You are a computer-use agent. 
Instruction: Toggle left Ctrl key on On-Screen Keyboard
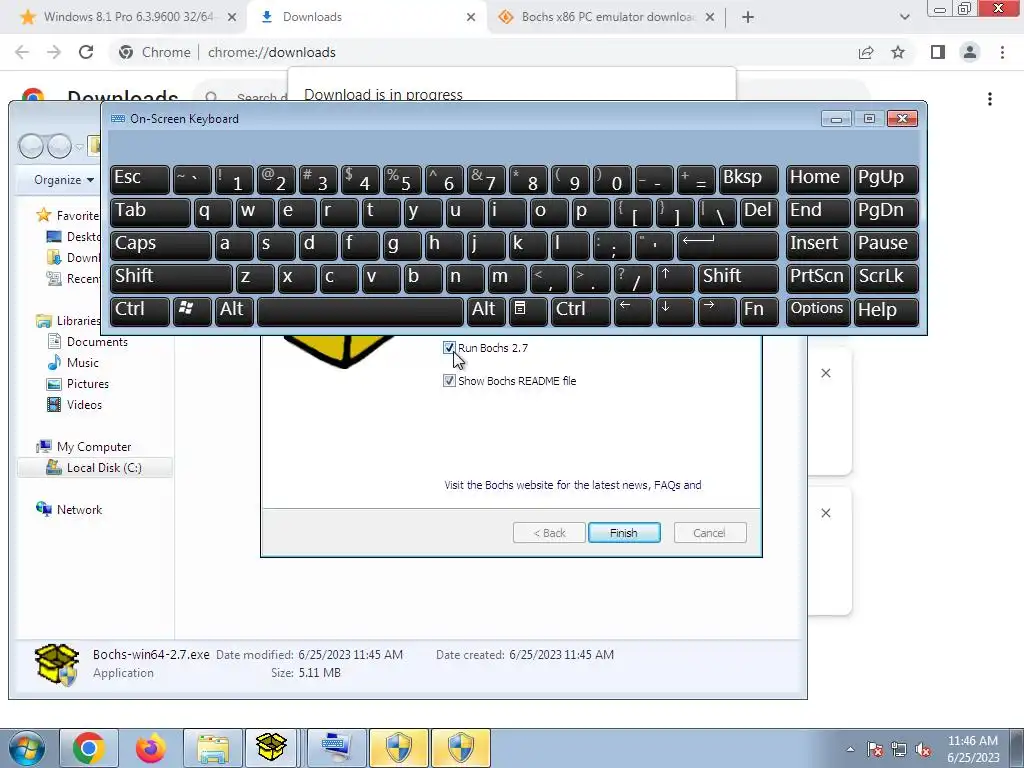coord(140,310)
